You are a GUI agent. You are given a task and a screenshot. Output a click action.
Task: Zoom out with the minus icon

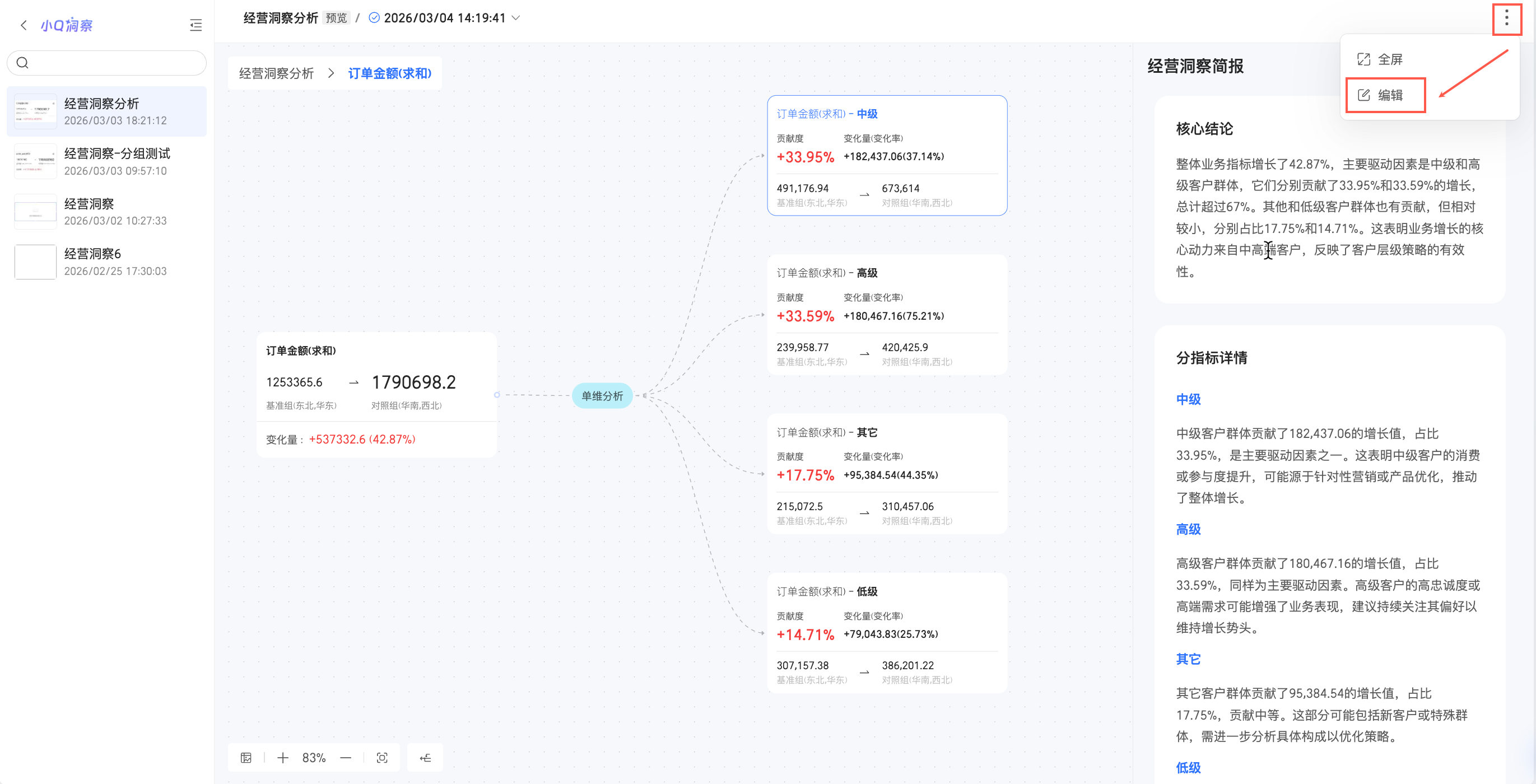click(346, 758)
